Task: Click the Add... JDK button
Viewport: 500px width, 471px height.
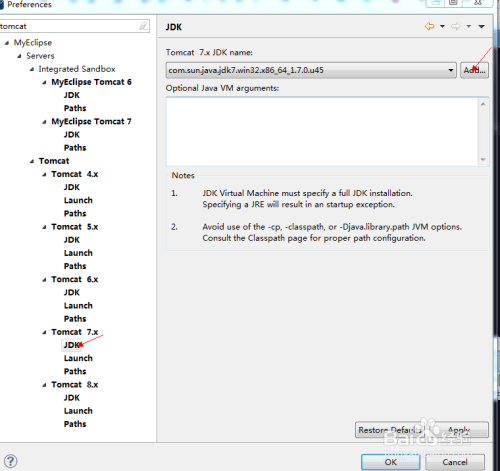Action: [474, 70]
